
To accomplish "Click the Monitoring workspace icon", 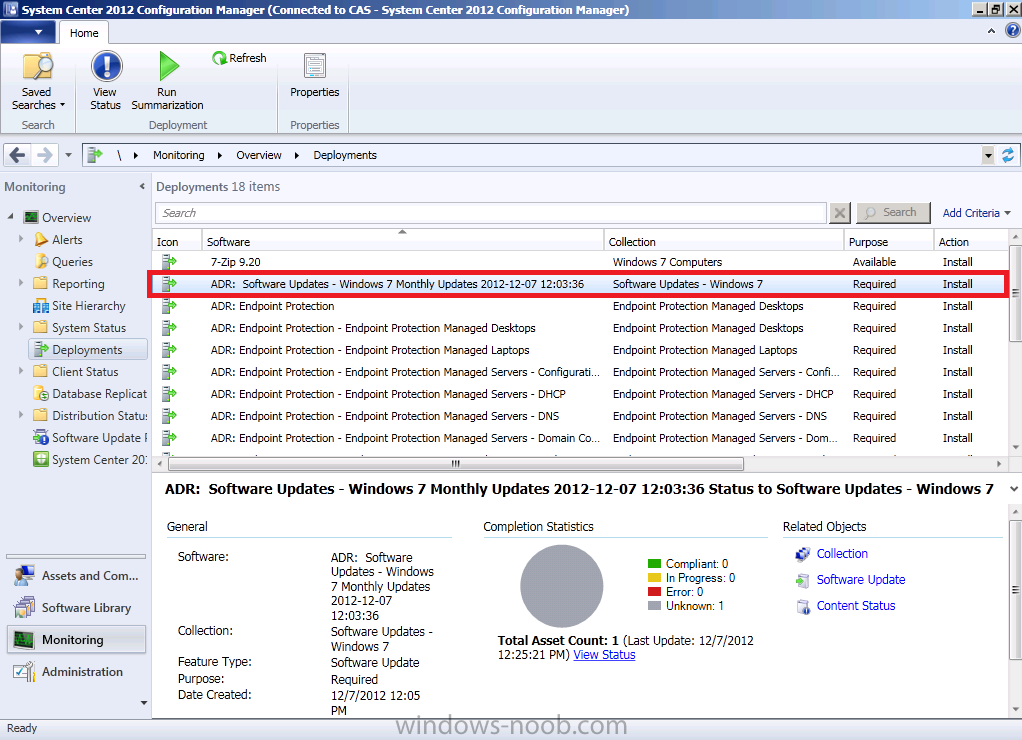I will [25, 640].
